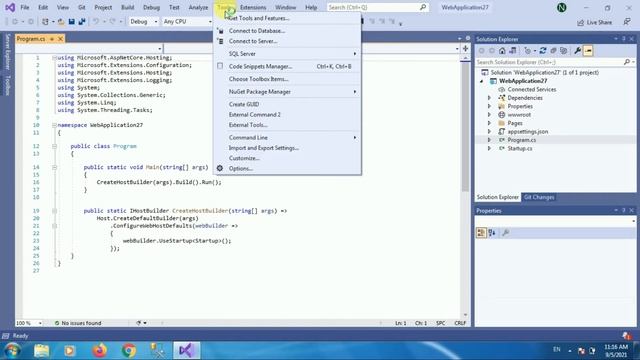Click the Visual Studio logo icon
Screen dimensions: 640x360
(x=10, y=7)
